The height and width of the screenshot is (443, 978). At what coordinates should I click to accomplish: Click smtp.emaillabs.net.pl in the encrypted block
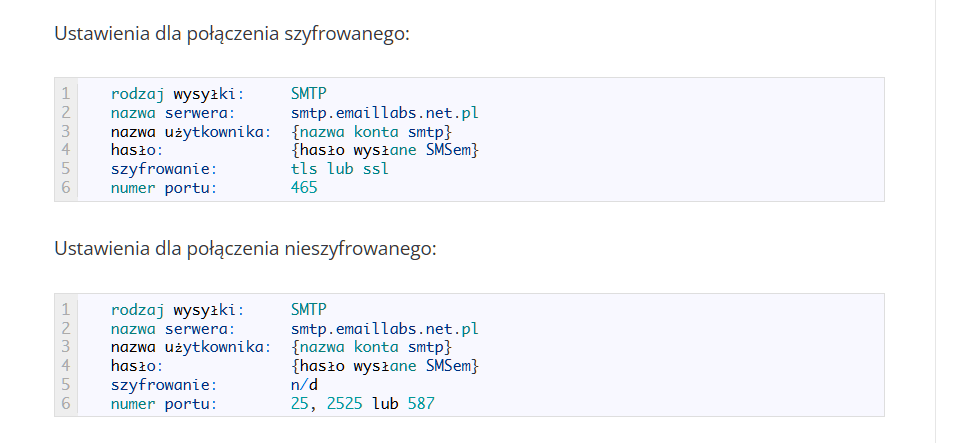tap(385, 113)
